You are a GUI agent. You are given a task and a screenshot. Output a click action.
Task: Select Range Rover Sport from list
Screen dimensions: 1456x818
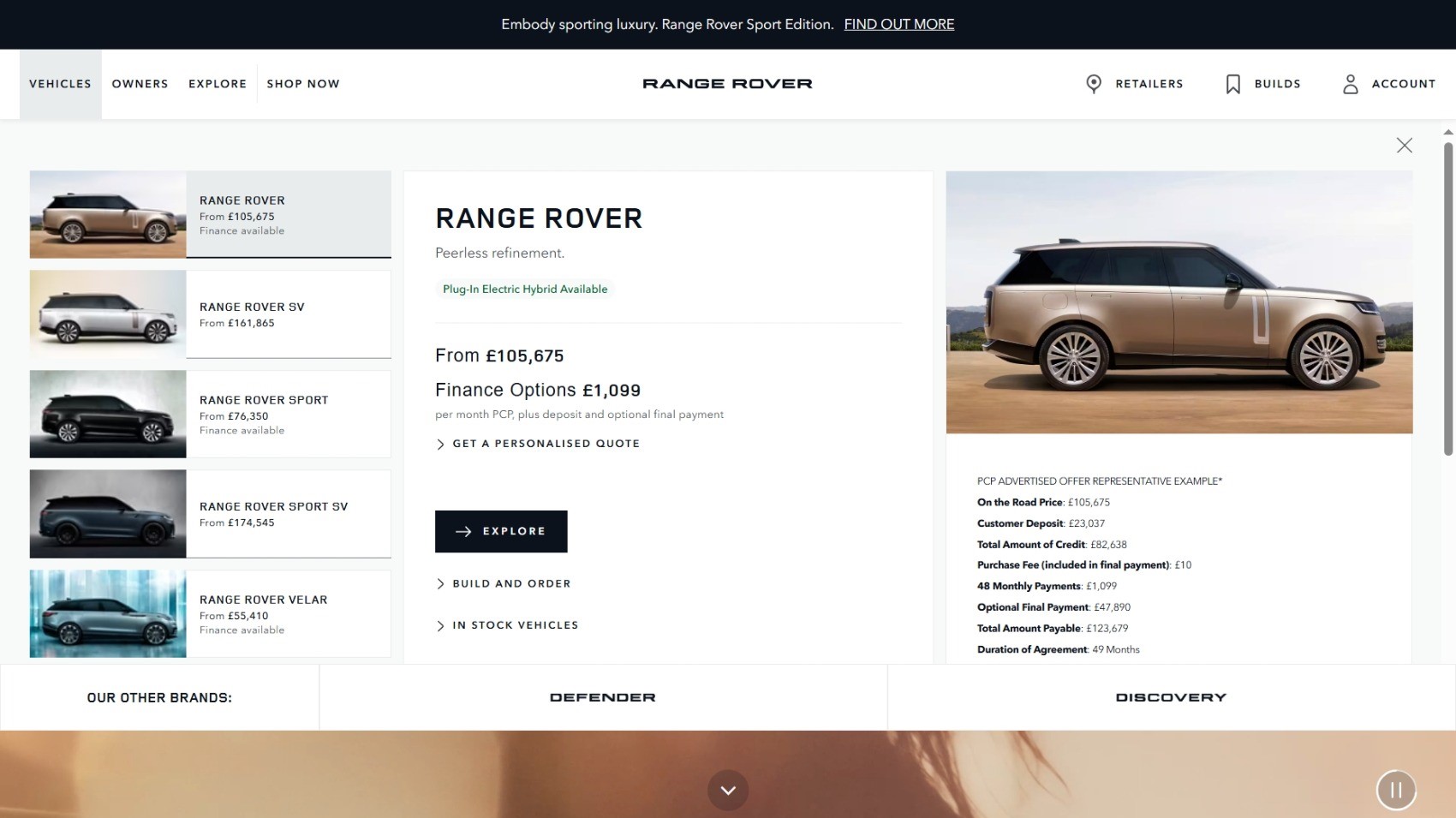tap(210, 415)
